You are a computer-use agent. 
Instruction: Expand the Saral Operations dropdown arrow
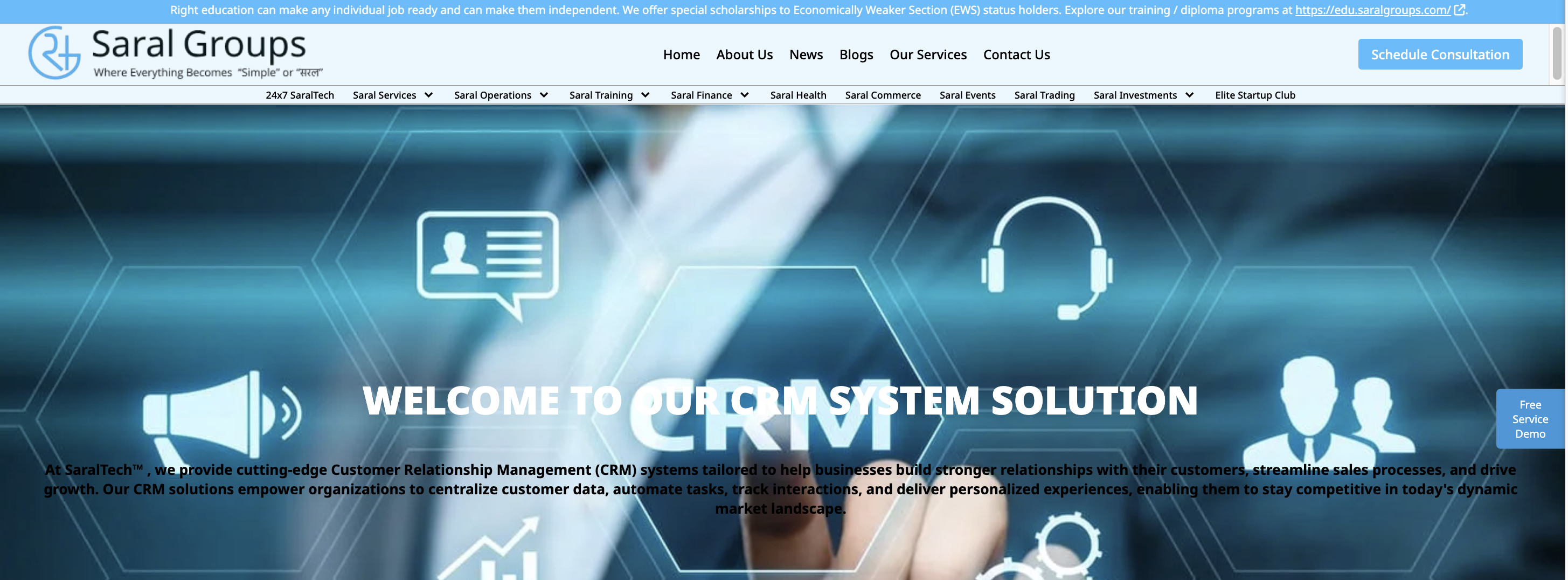coord(544,95)
